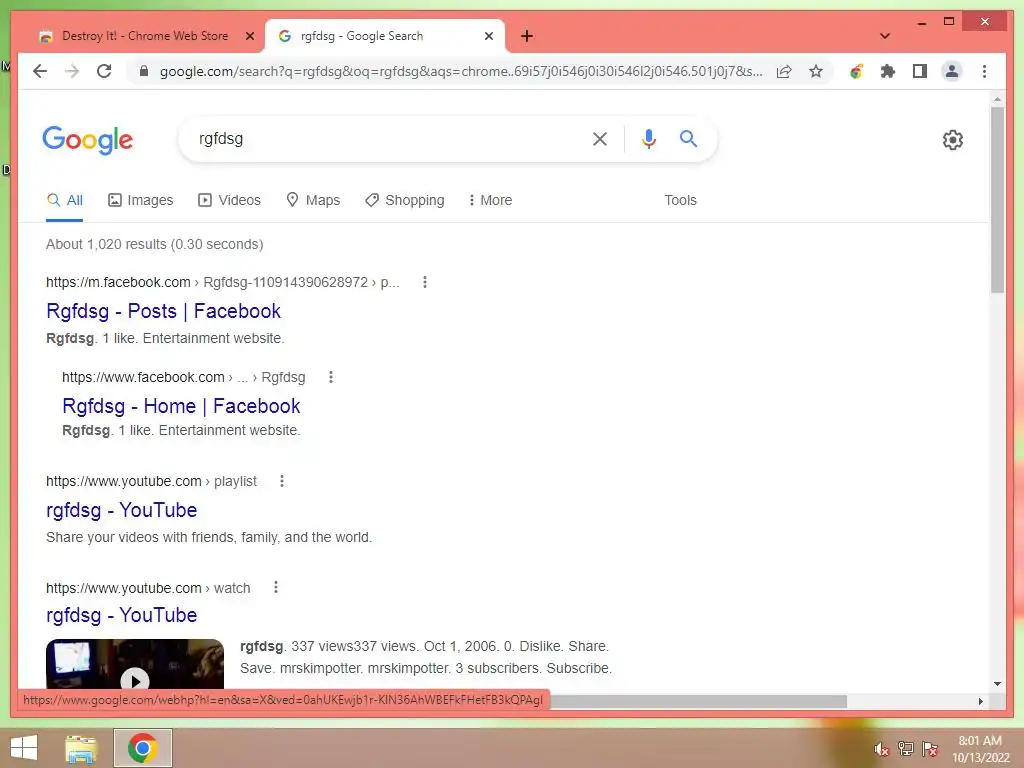Click the forward navigation arrow
This screenshot has width=1024, height=768.
(72, 71)
